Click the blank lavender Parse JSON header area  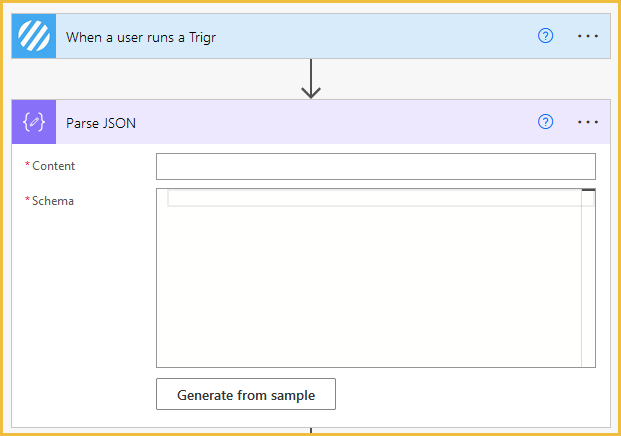tap(337, 122)
